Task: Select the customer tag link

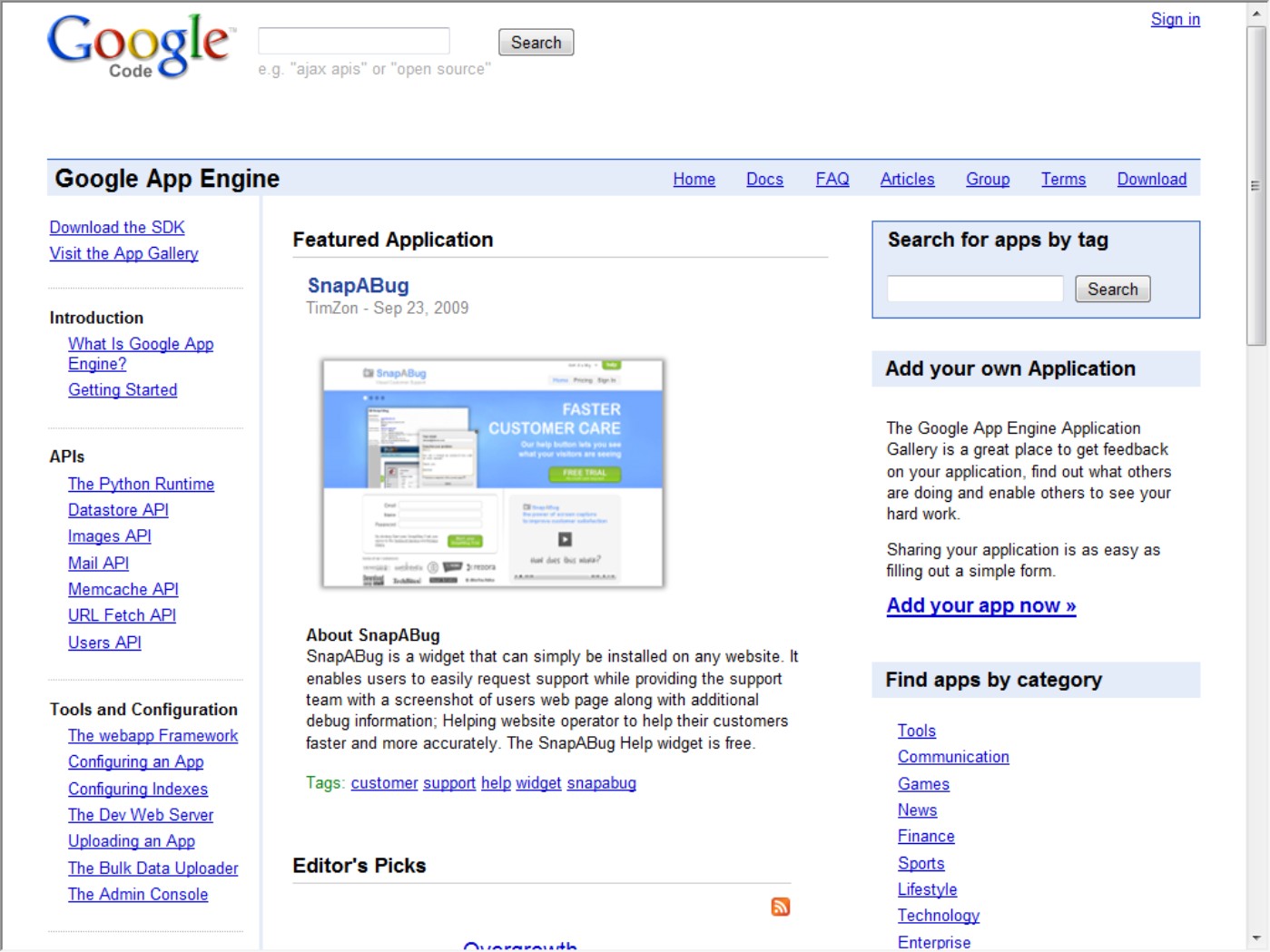Action: 385,783
